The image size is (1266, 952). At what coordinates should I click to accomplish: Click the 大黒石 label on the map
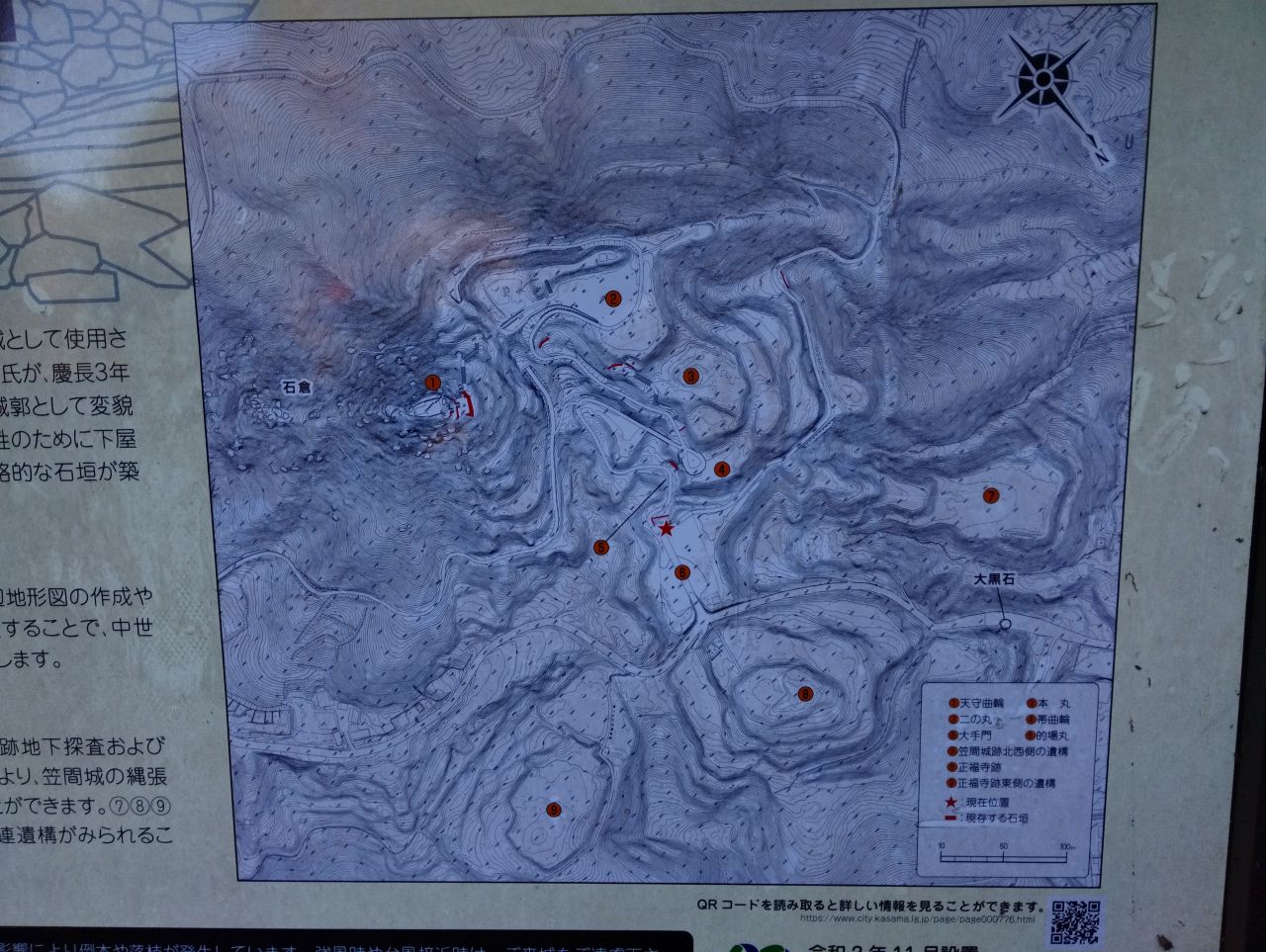coord(994,582)
